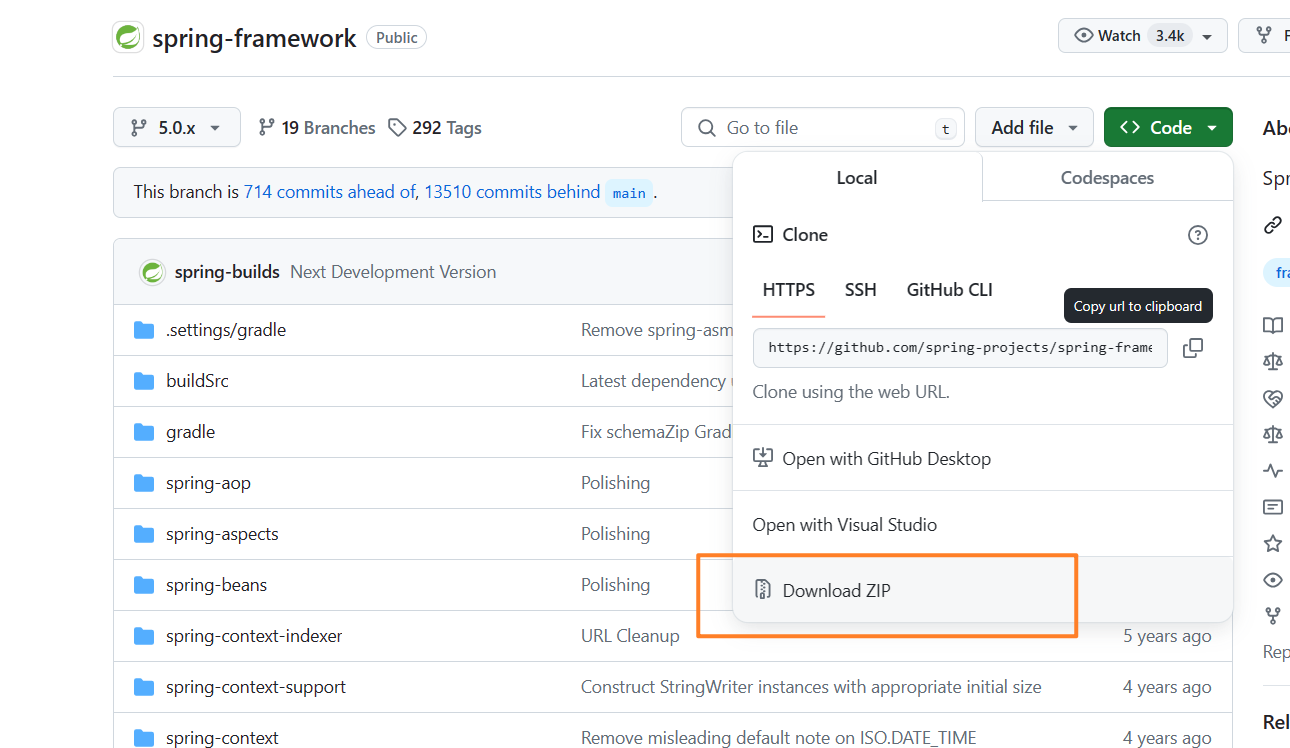Image resolution: width=1290 pixels, height=748 pixels.
Task: Click the branches icon beside 19 Branches
Action: (266, 128)
